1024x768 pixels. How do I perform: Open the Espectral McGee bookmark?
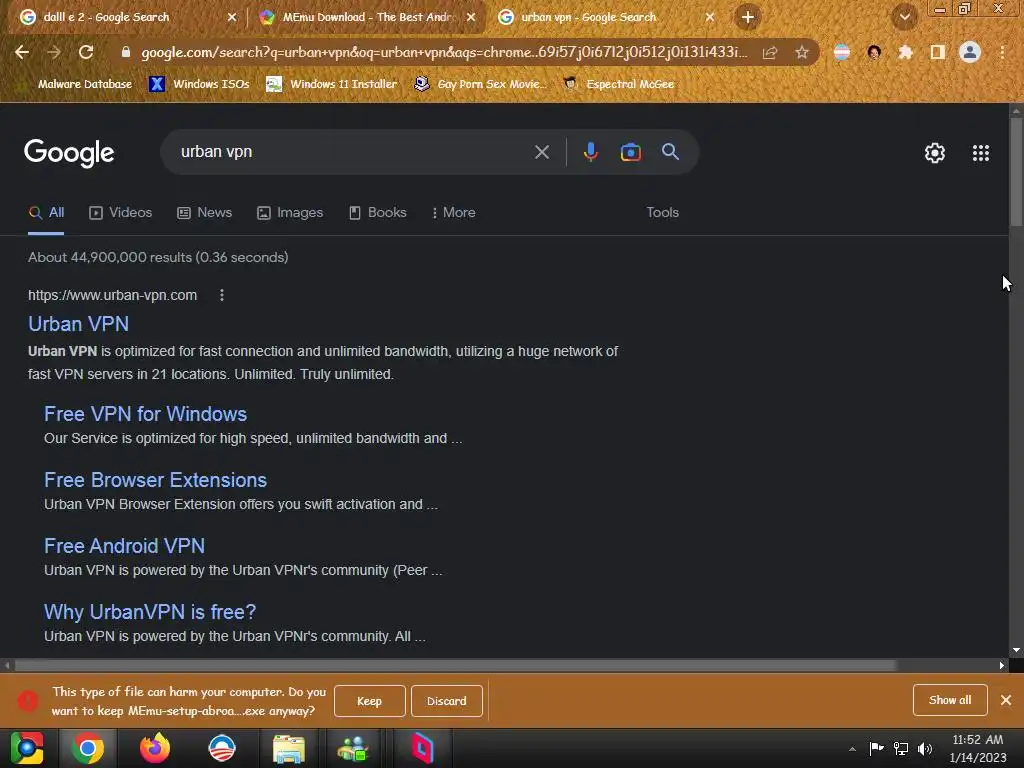(618, 84)
